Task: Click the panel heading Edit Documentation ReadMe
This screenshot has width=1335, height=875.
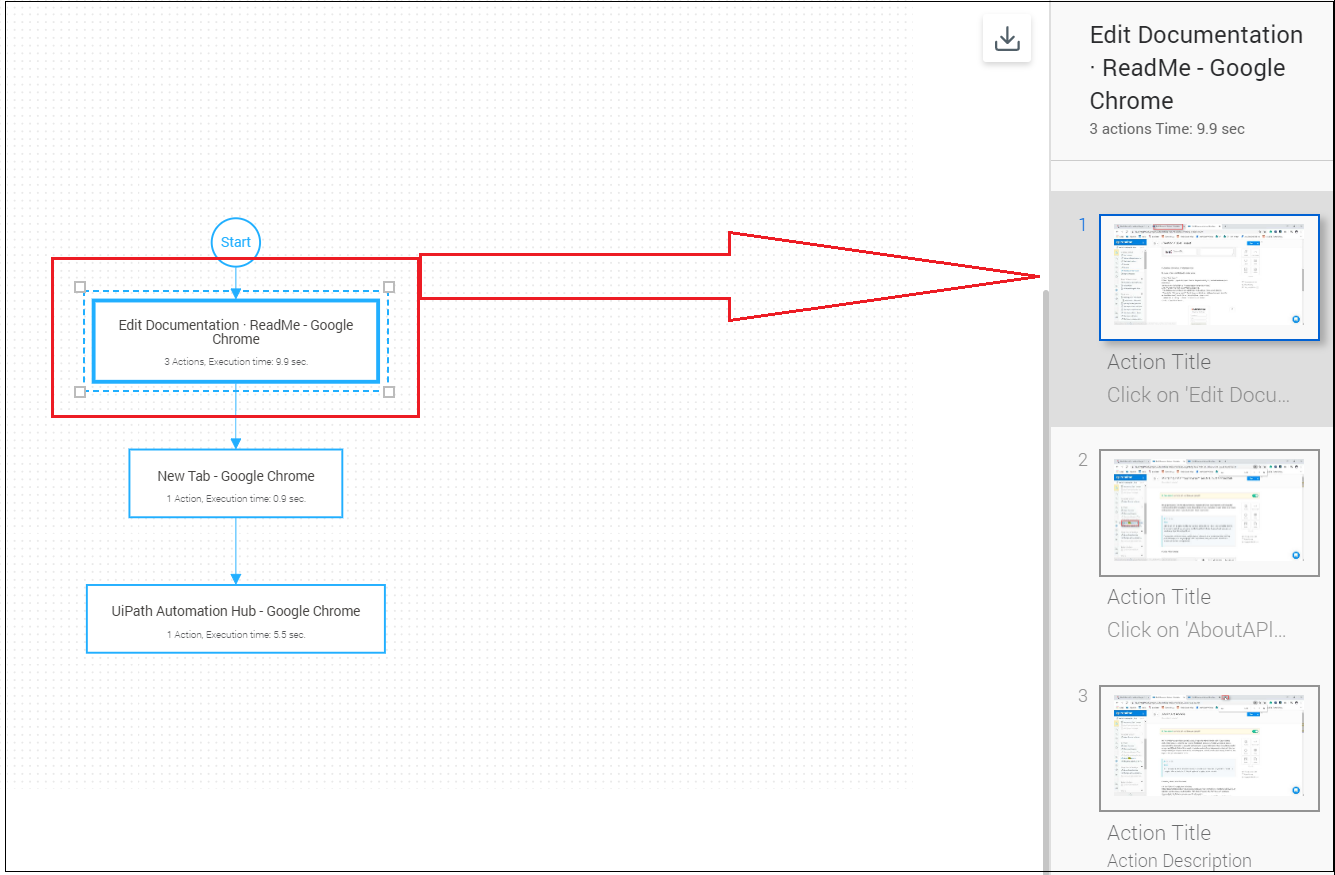Action: pos(1195,68)
